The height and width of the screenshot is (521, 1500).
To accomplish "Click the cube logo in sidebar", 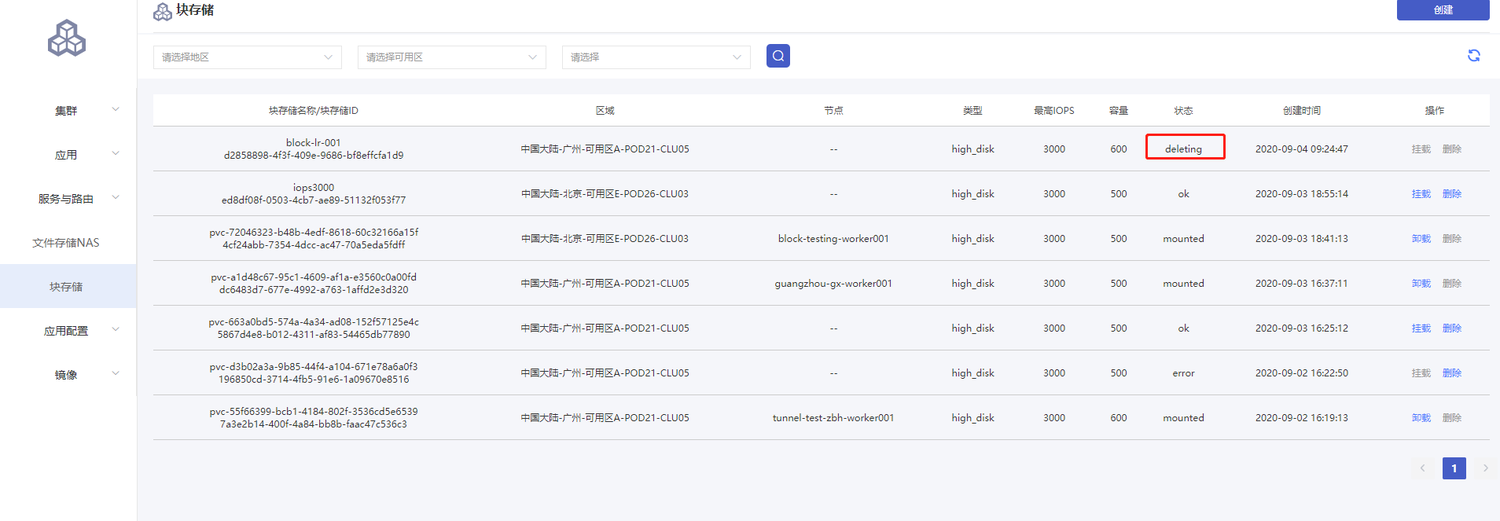I will [x=67, y=39].
